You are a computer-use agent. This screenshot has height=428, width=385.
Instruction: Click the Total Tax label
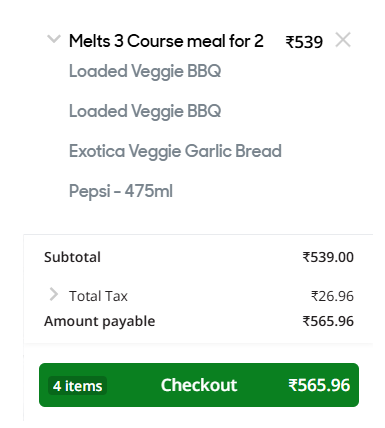point(98,296)
